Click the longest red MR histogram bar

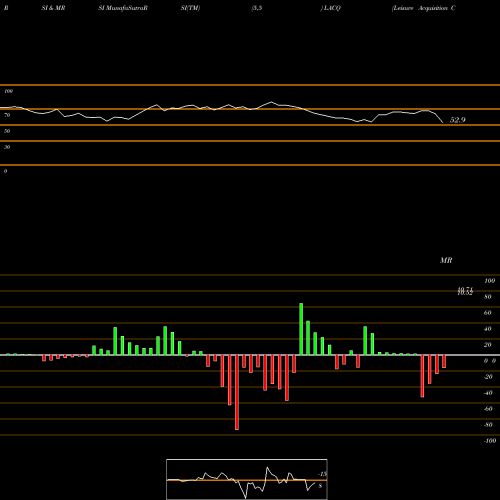click(x=237, y=392)
